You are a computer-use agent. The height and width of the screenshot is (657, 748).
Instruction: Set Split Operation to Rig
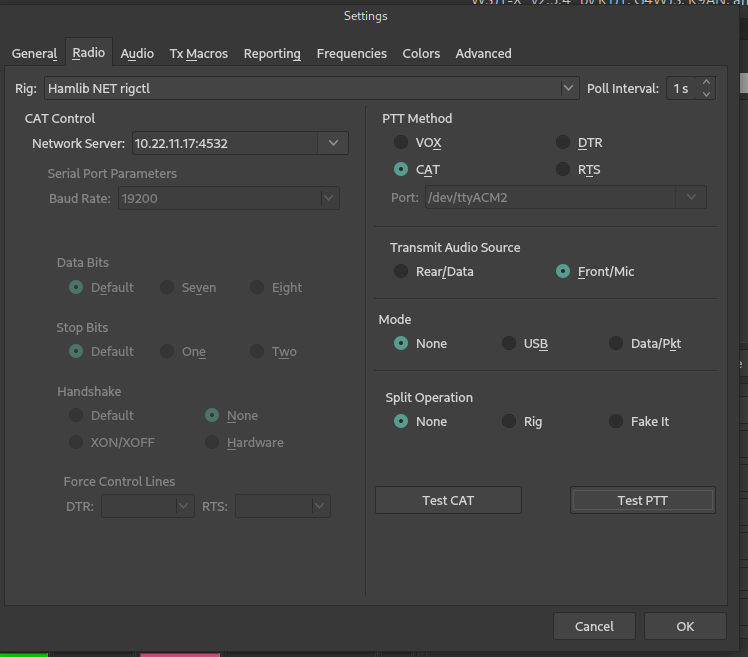tap(522, 421)
